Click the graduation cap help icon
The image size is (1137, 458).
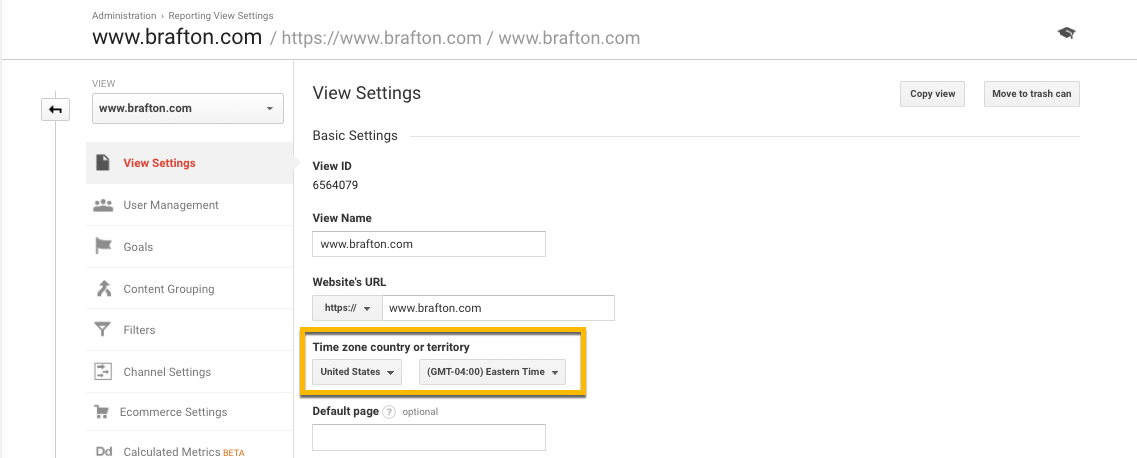(x=1066, y=33)
